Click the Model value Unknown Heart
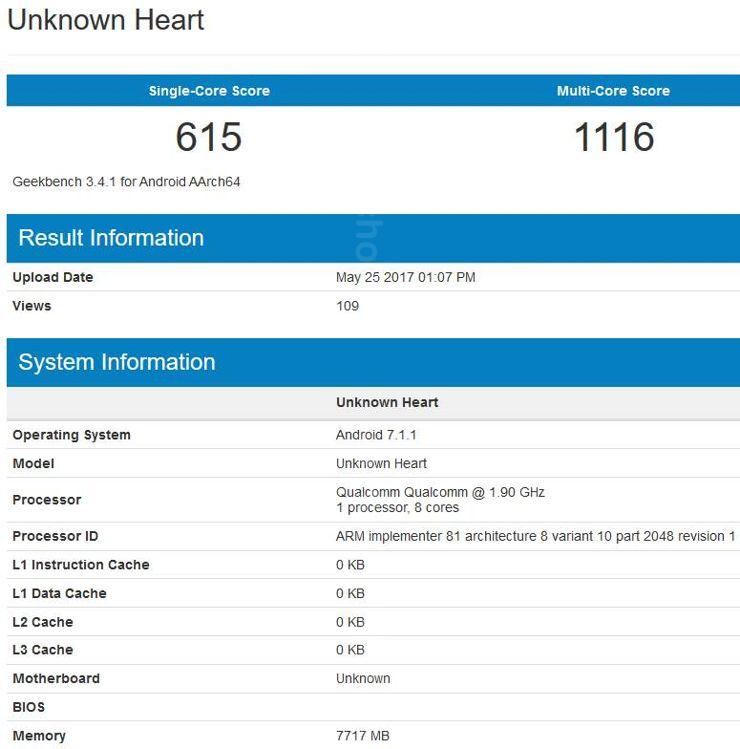The width and height of the screenshot is (740, 749). pyautogui.click(x=381, y=464)
